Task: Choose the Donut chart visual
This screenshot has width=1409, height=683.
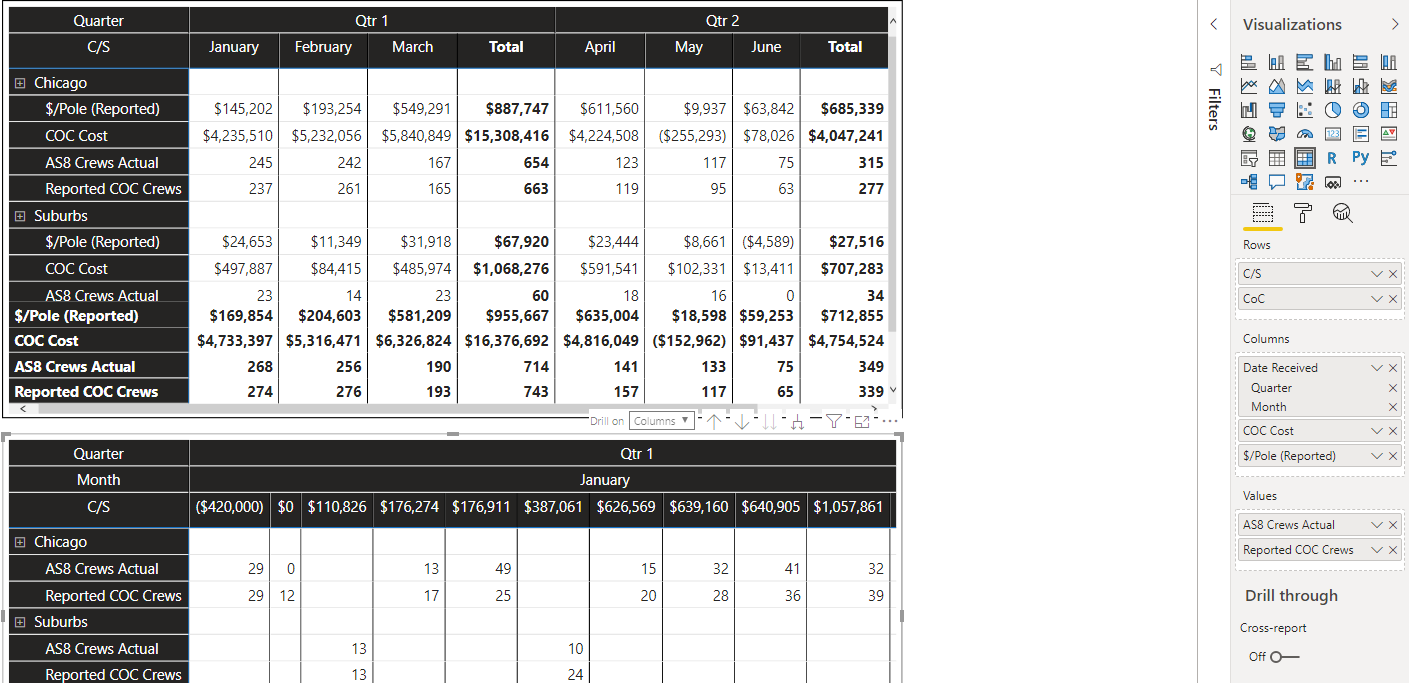Action: pos(1360,110)
